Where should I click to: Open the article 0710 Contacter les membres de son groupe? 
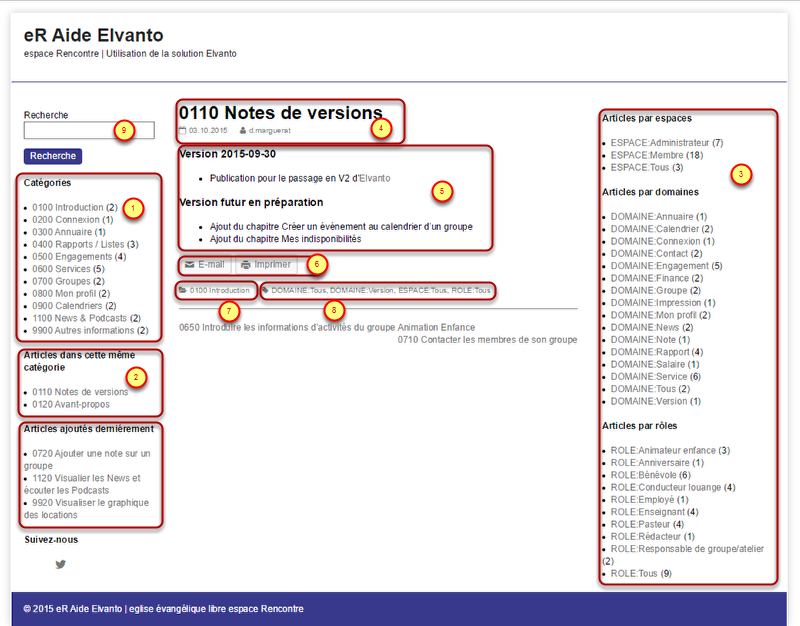486,339
